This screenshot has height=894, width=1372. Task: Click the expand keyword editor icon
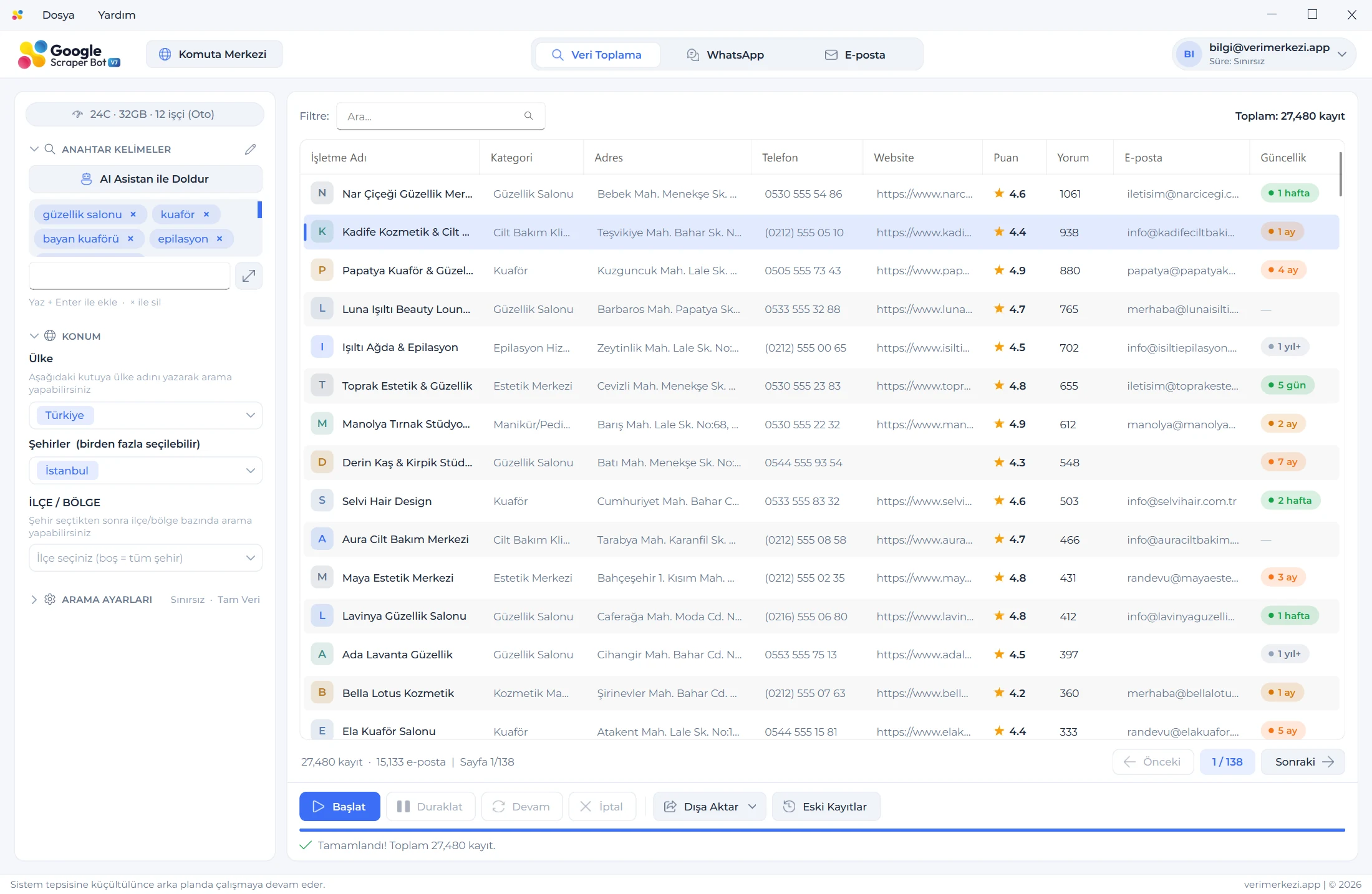pos(248,276)
